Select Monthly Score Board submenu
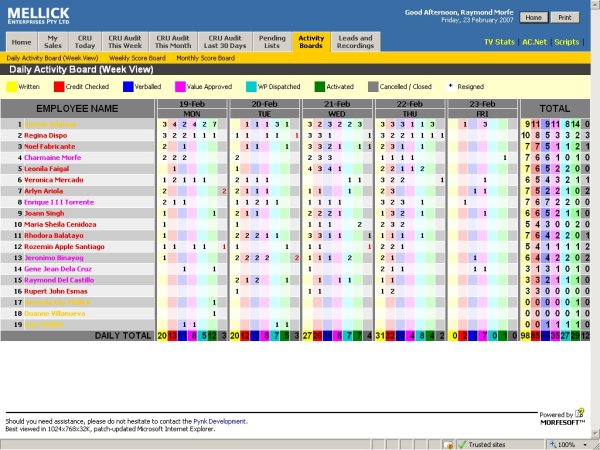 (x=205, y=58)
